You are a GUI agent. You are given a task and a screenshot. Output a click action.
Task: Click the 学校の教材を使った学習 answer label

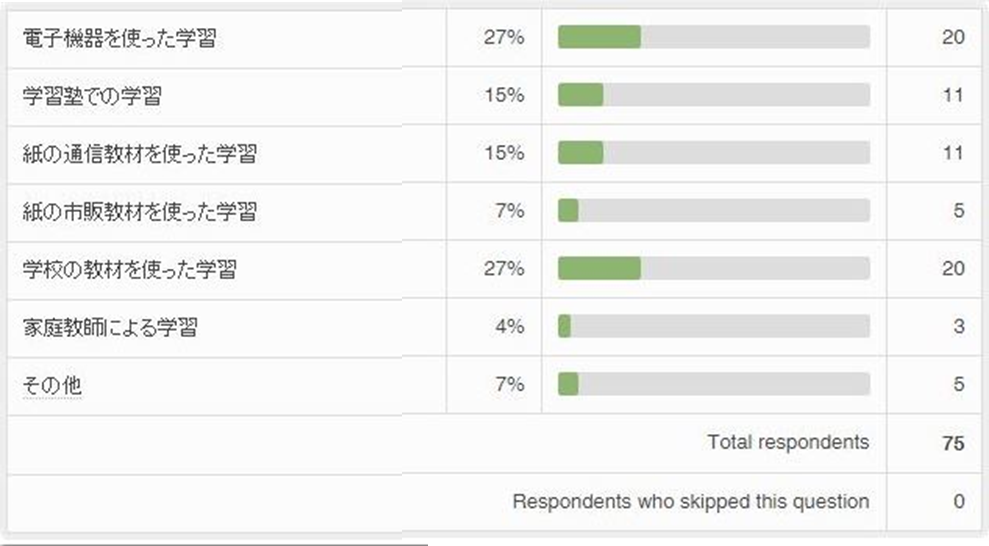[129, 269]
